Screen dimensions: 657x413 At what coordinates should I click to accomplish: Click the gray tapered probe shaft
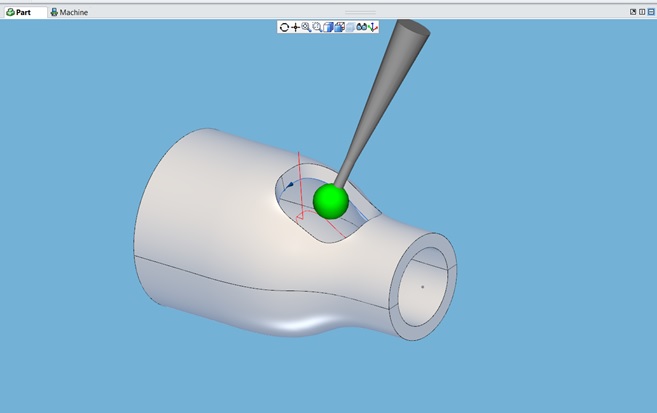(381, 105)
